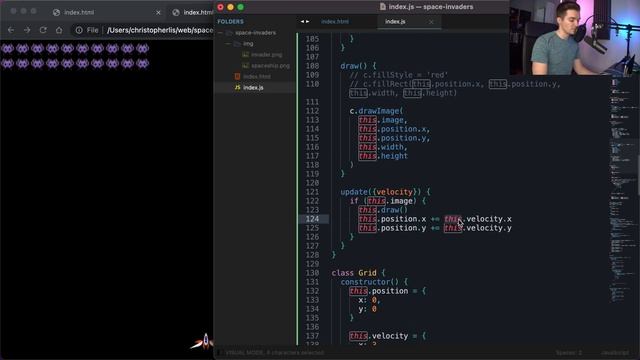The height and width of the screenshot is (360, 640).
Task: Click '.velocity.y' on line 125
Action: click(487, 228)
